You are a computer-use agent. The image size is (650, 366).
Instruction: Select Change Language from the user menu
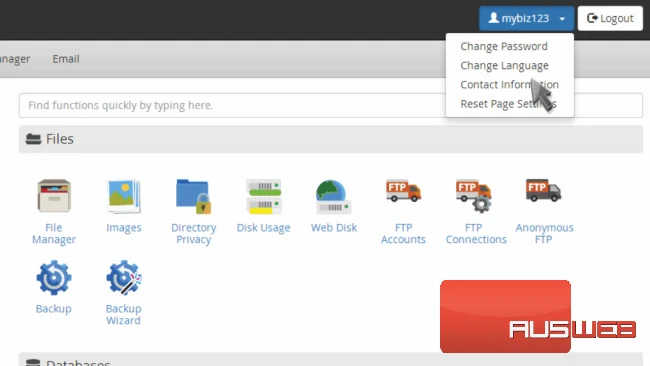pyautogui.click(x=504, y=65)
